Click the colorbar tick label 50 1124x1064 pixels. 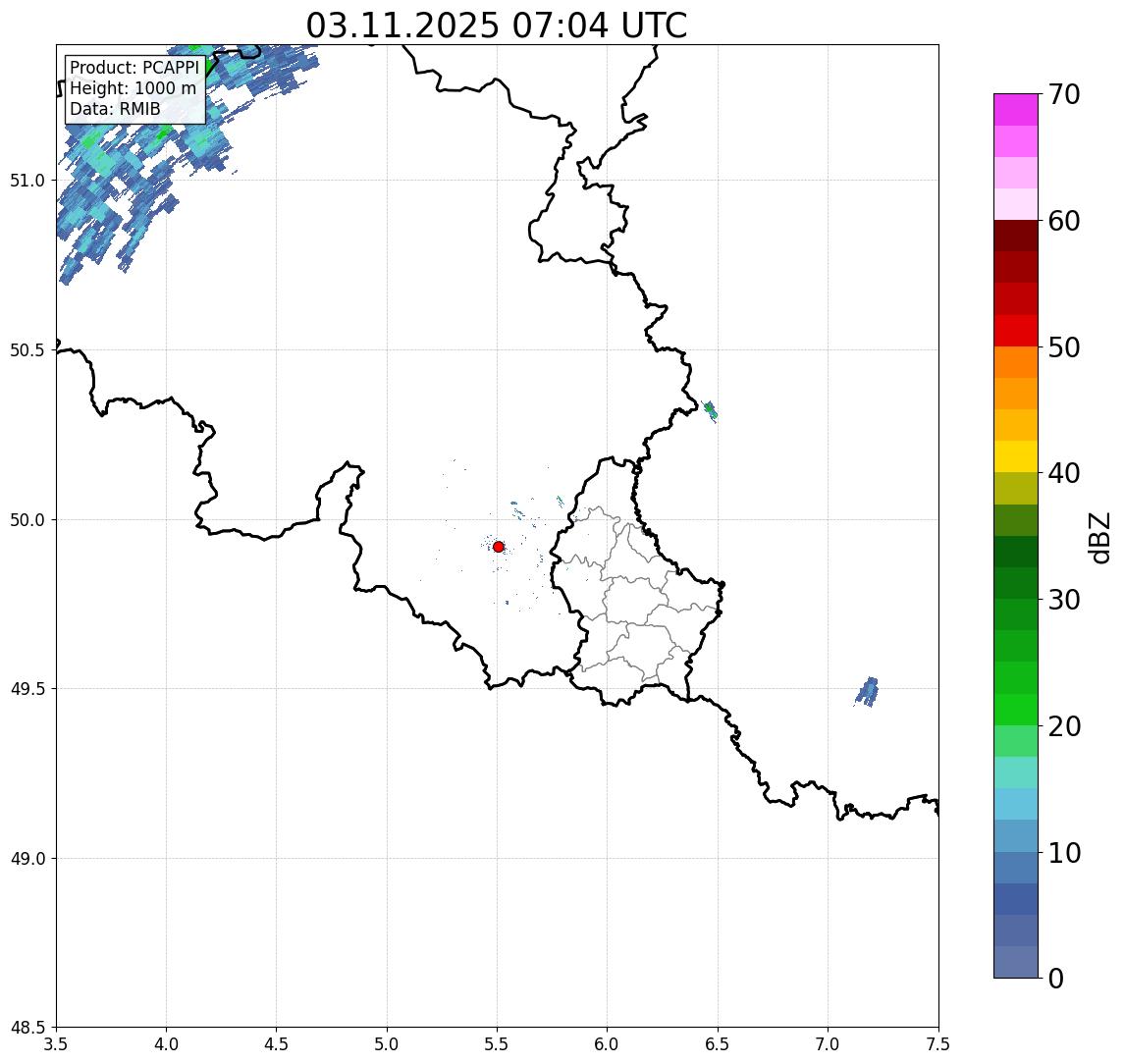click(1063, 347)
